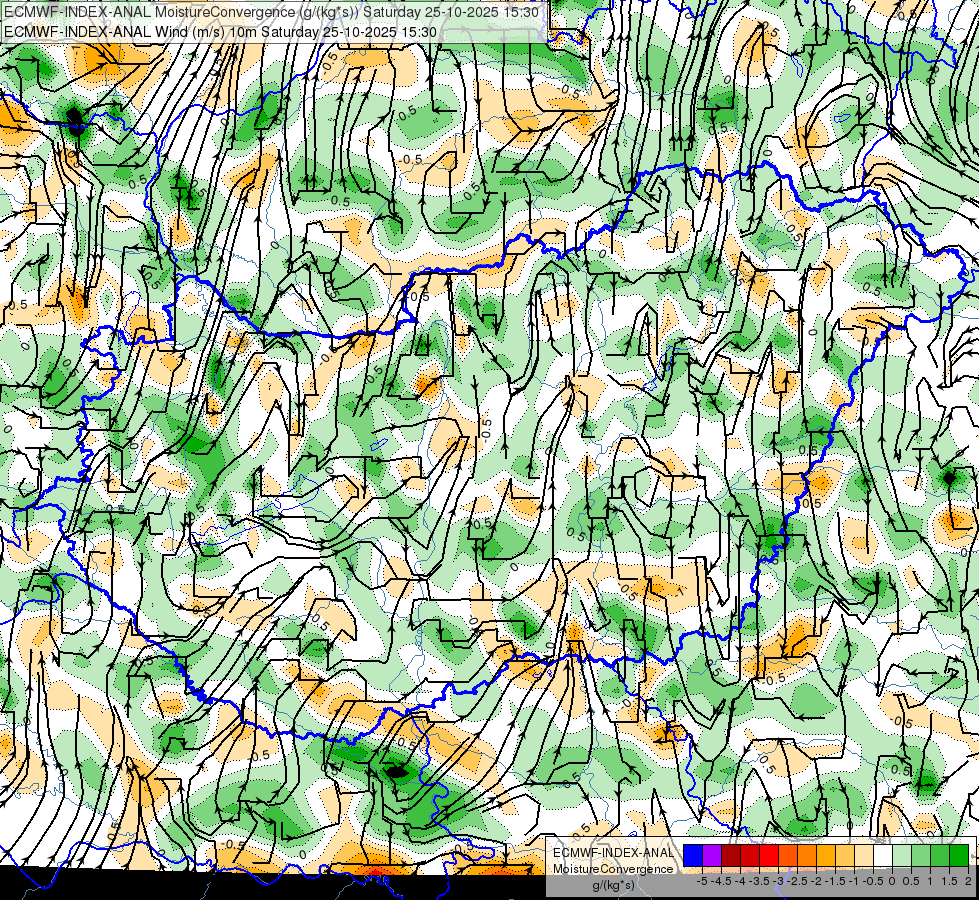Pick the medium green swatch between 1 and 1.5
This screenshot has height=900, width=979.
(x=940, y=856)
